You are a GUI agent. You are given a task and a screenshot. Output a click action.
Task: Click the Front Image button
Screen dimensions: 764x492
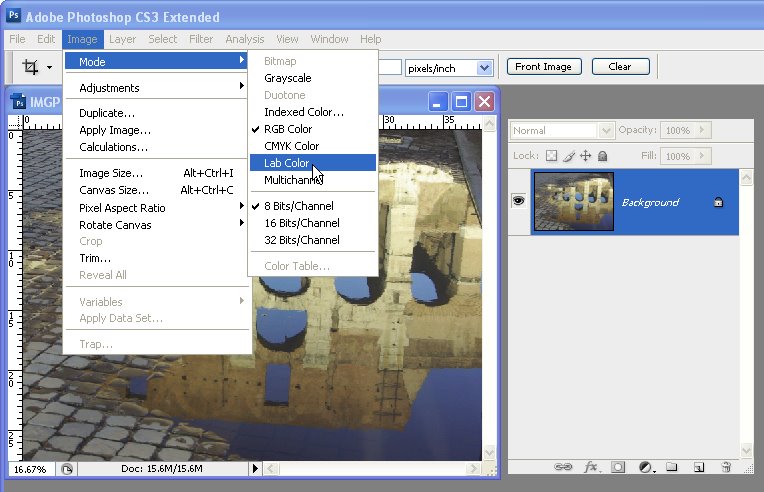pos(544,67)
